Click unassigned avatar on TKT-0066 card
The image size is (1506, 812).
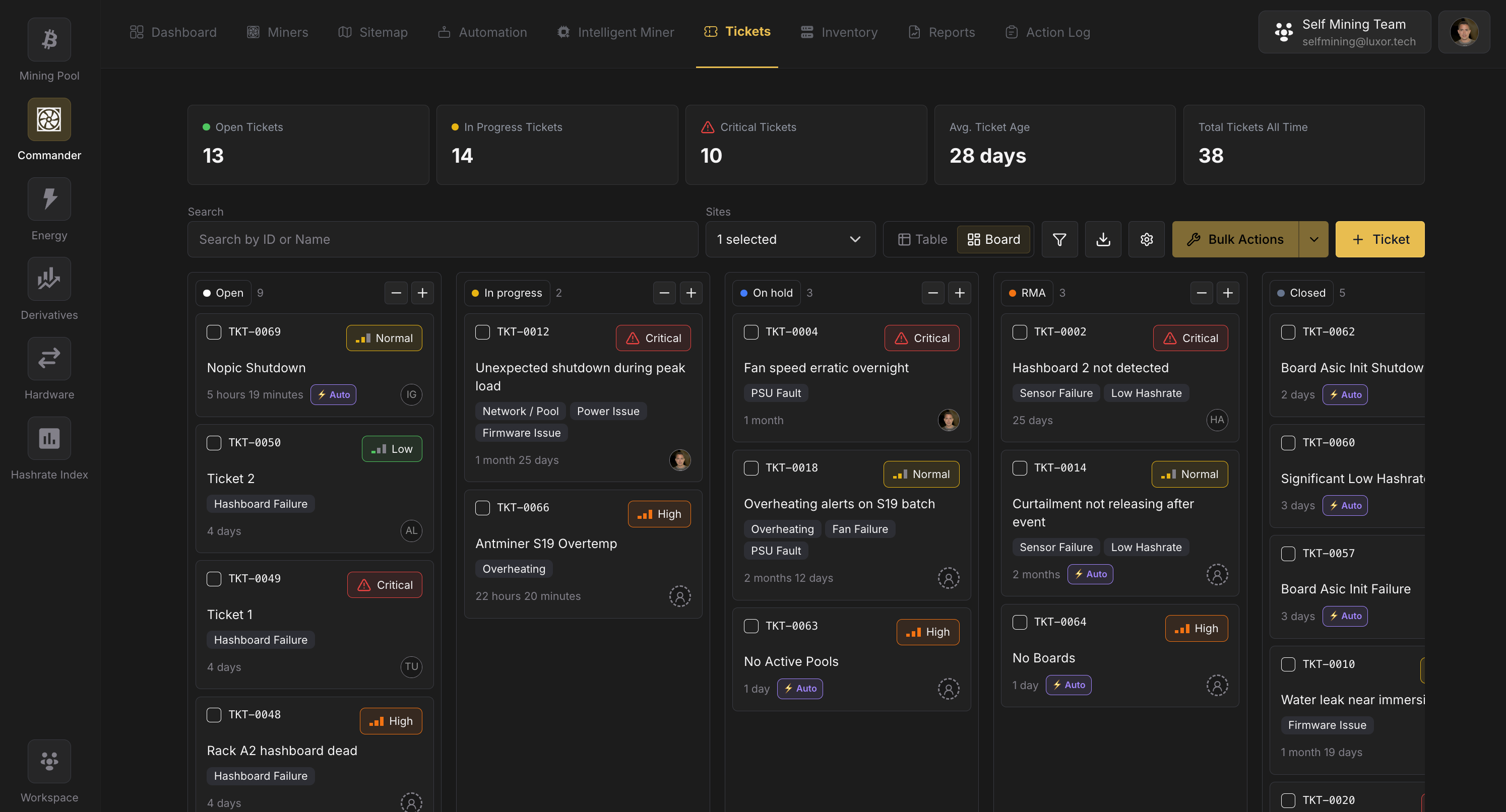pyautogui.click(x=680, y=596)
